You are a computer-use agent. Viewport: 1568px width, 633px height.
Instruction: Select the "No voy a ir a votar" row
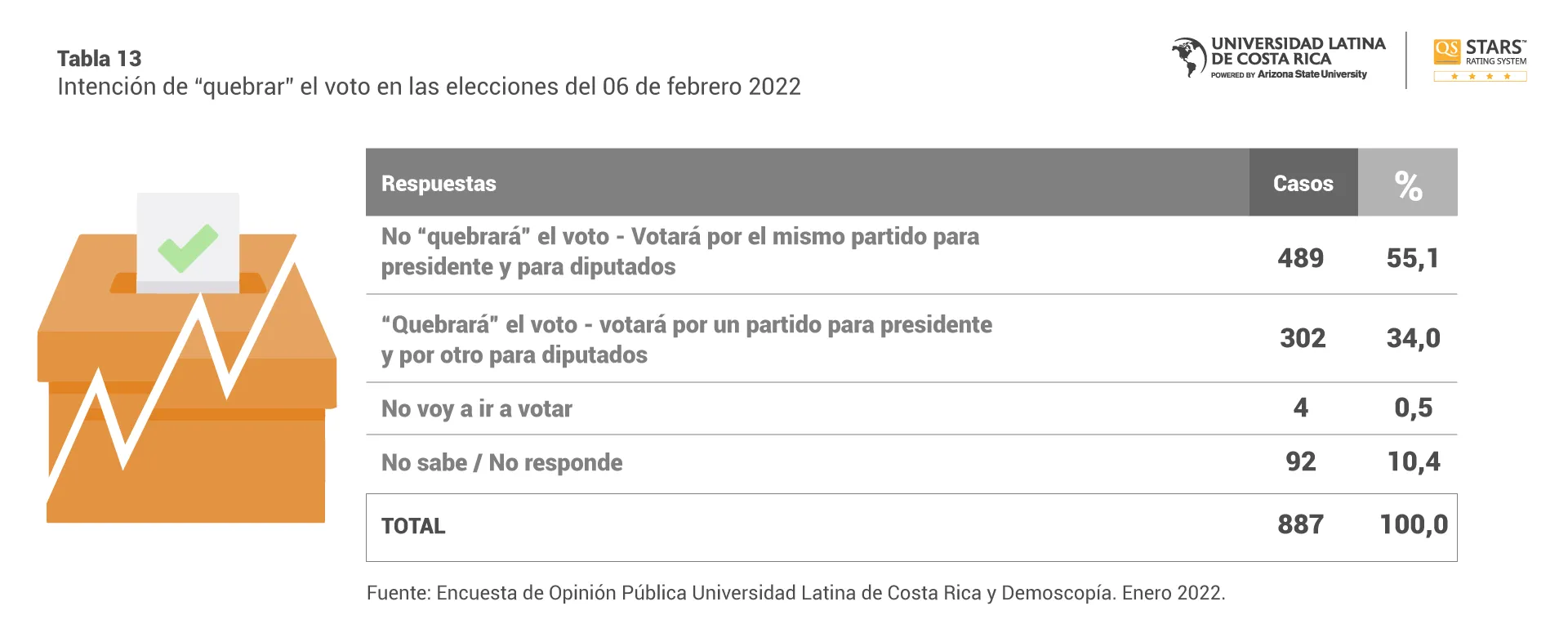[477, 408]
